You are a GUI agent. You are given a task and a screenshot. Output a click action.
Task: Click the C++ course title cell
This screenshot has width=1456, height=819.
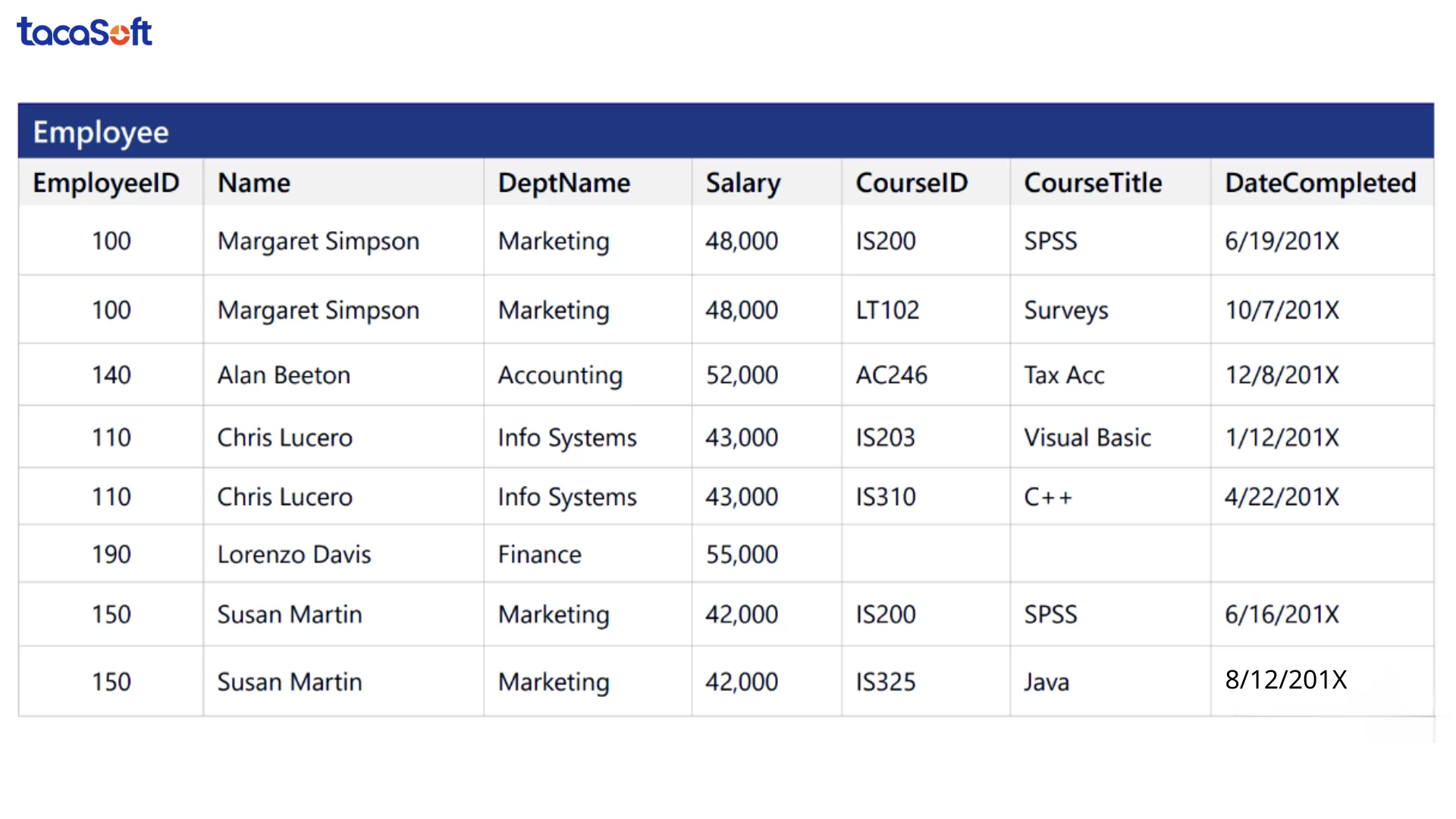tap(1048, 497)
